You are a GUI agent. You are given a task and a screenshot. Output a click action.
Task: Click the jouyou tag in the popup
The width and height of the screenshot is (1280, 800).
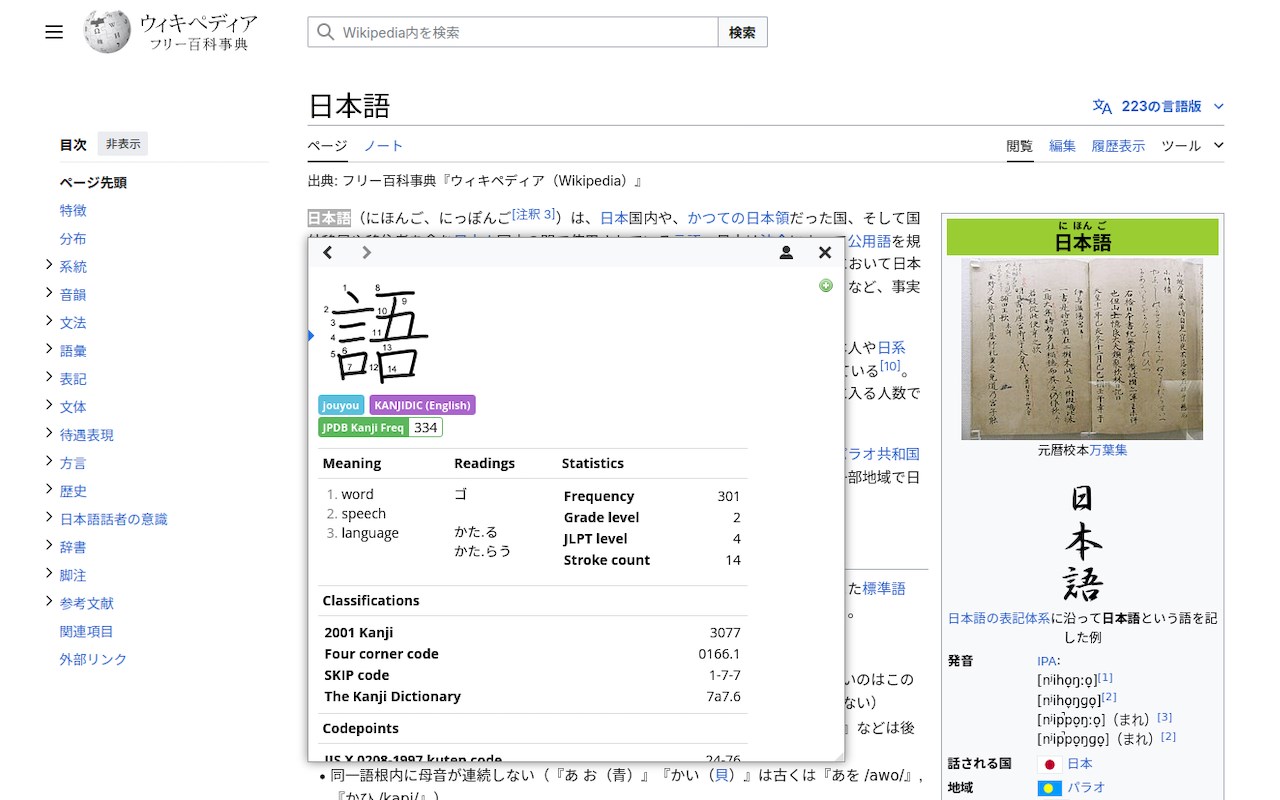pyautogui.click(x=340, y=405)
